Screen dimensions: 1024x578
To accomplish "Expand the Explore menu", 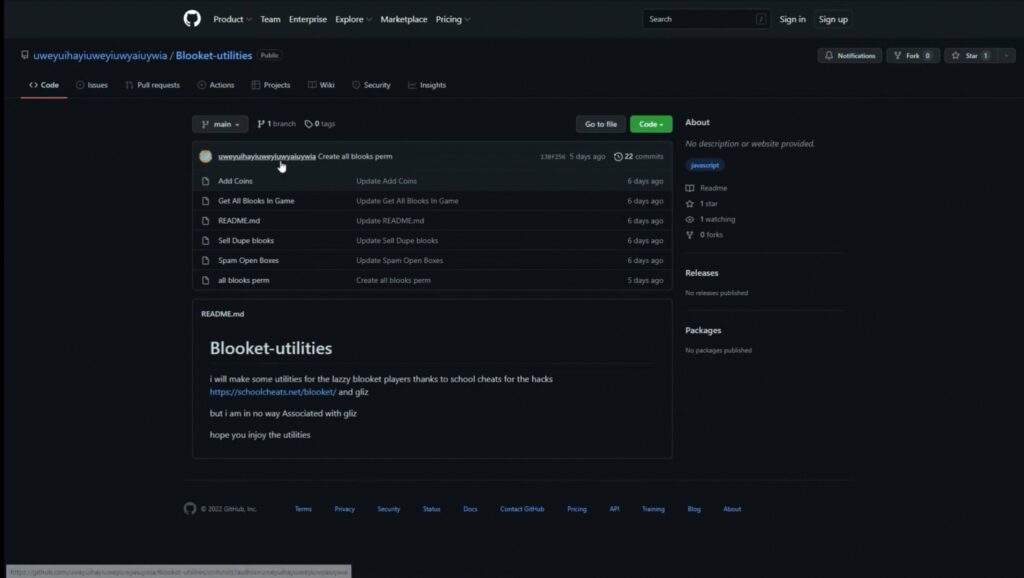I will pyautogui.click(x=353, y=20).
